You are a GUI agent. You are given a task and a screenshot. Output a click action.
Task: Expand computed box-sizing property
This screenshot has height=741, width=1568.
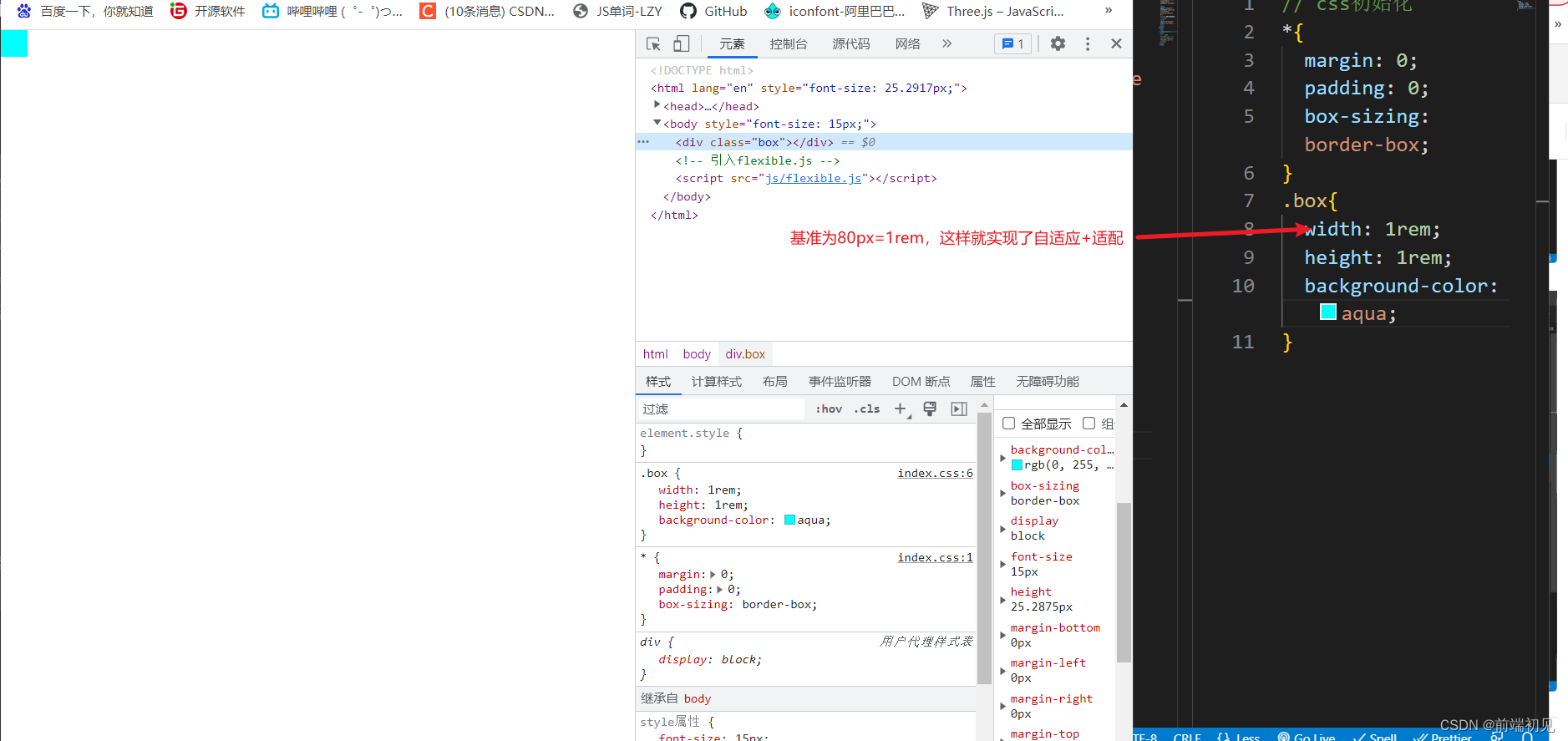coord(1002,493)
